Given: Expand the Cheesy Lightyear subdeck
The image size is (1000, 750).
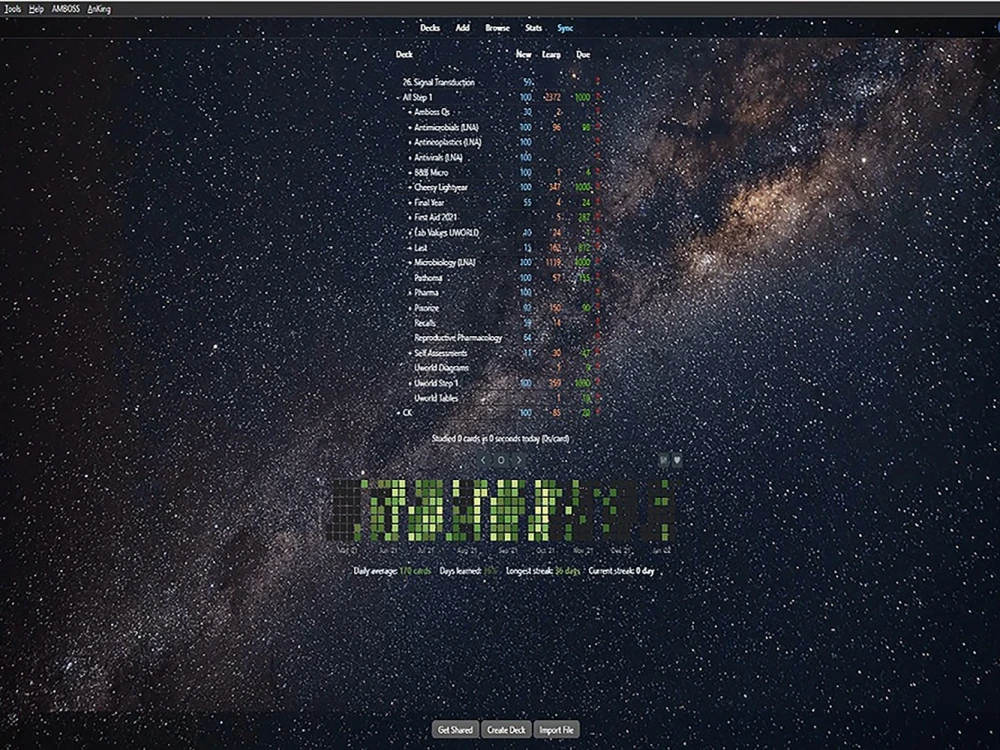Looking at the screenshot, I should 410,188.
